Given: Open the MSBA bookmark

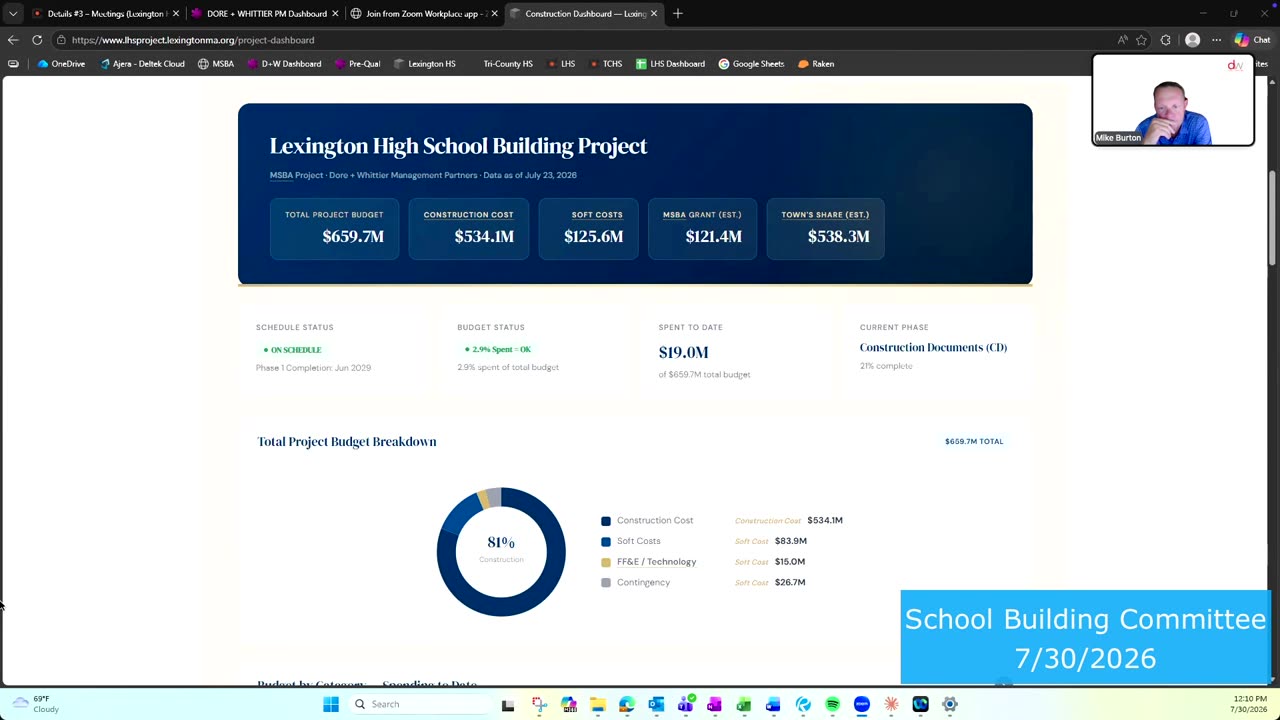Looking at the screenshot, I should [x=216, y=64].
